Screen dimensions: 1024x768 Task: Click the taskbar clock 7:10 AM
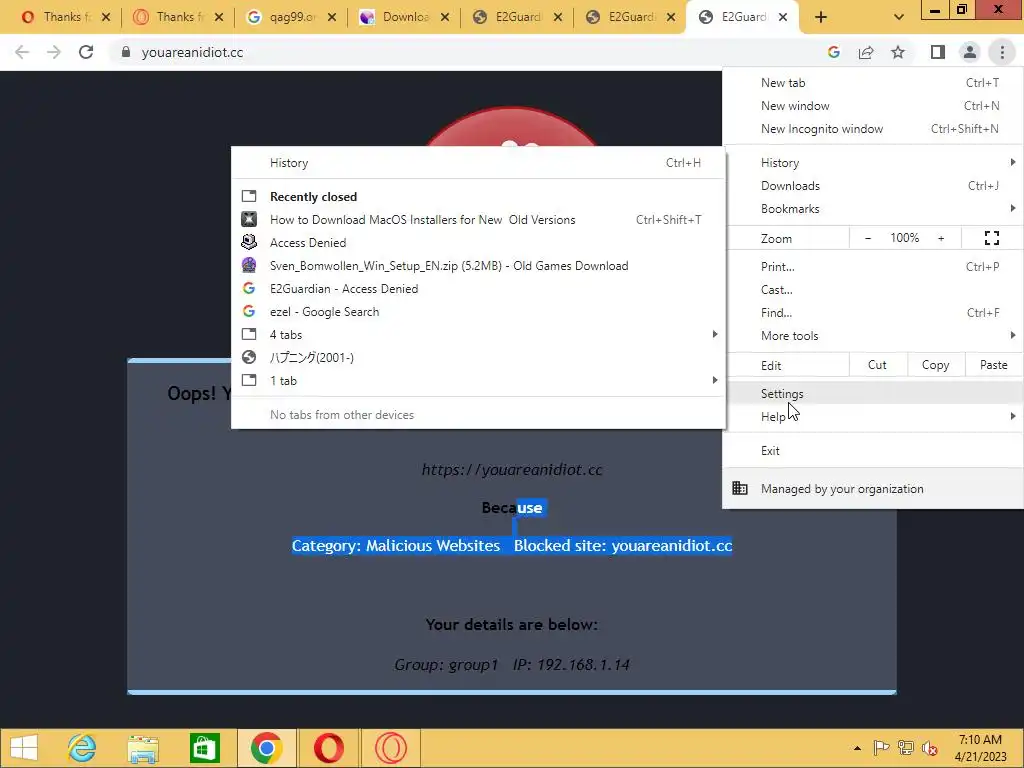click(980, 740)
